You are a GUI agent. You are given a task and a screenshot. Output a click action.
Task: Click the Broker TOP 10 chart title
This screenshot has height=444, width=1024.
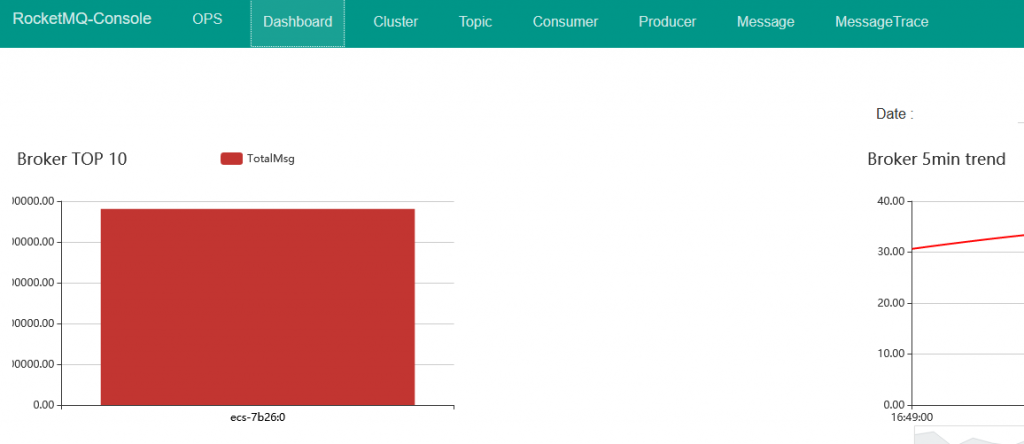click(72, 159)
